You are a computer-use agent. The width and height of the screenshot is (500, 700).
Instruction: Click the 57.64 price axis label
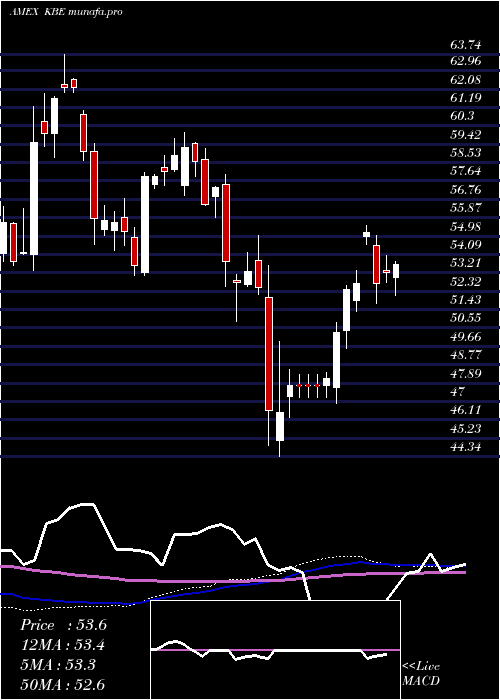coord(466,171)
